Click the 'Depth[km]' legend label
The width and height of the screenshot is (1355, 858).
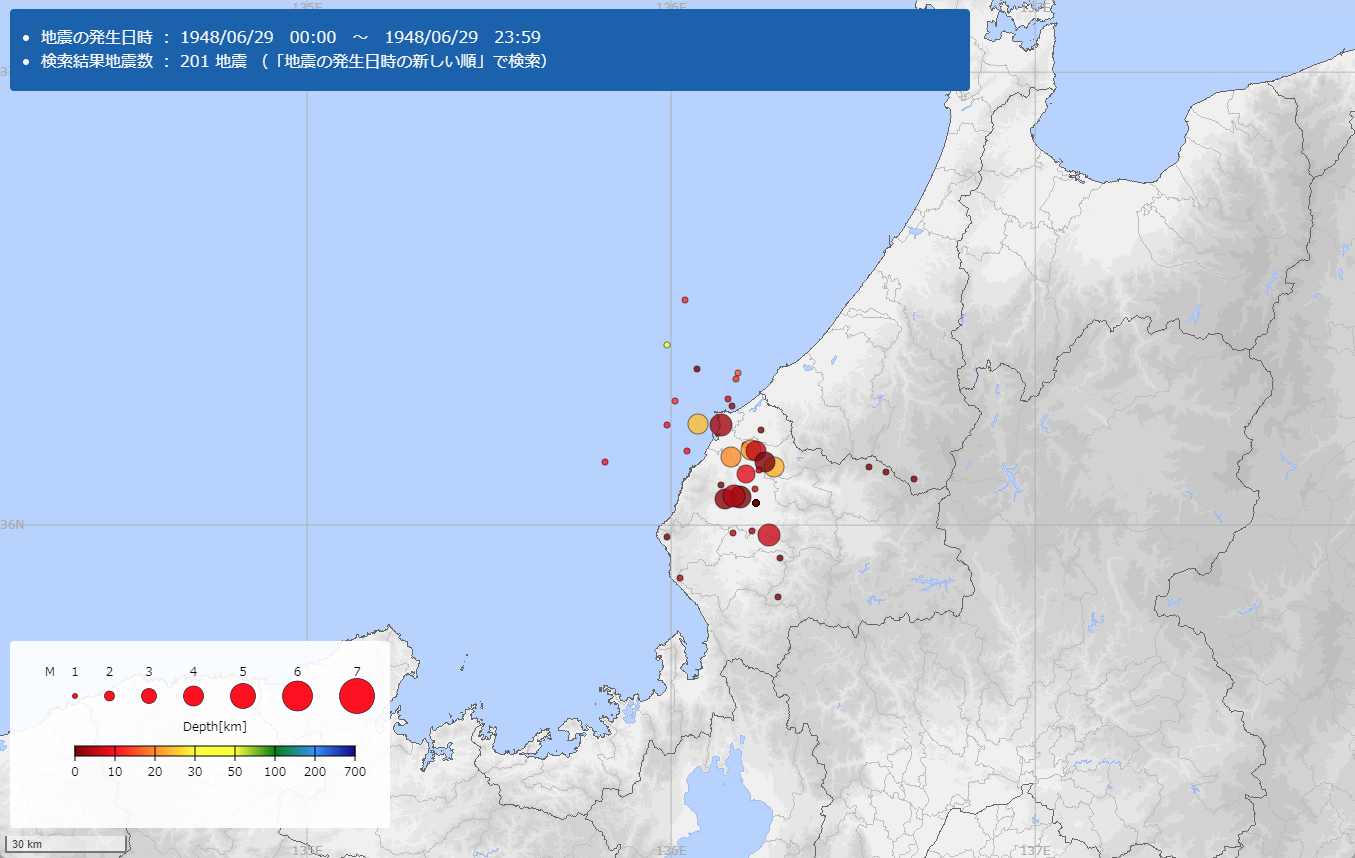215,727
